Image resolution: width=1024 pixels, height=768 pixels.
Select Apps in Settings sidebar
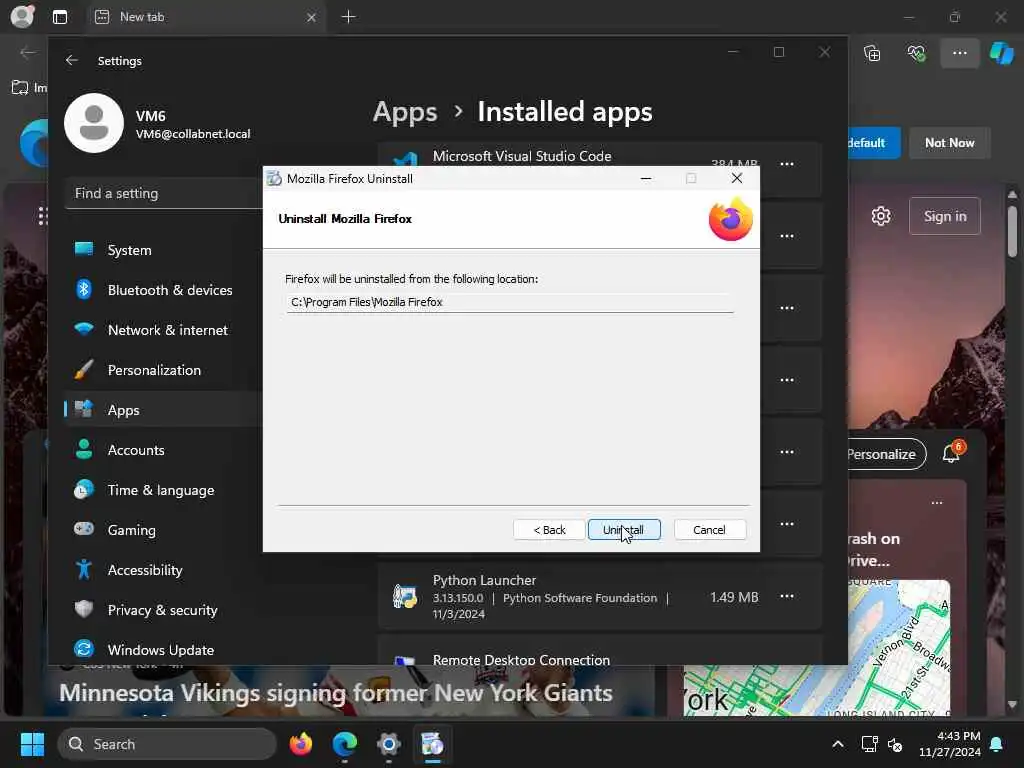tap(163, 410)
